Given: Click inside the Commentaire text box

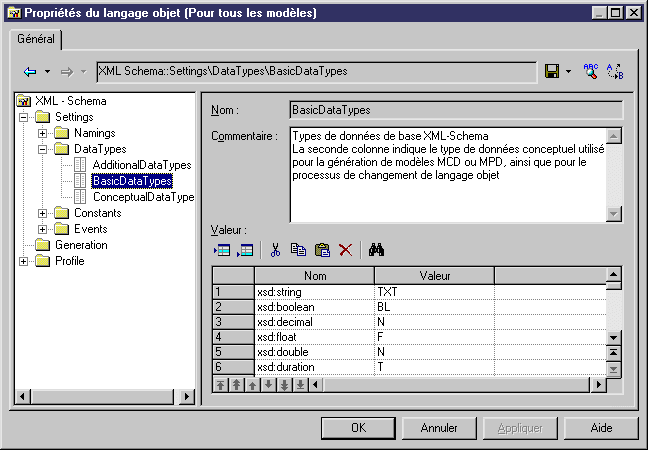Looking at the screenshot, I should pyautogui.click(x=448, y=173).
